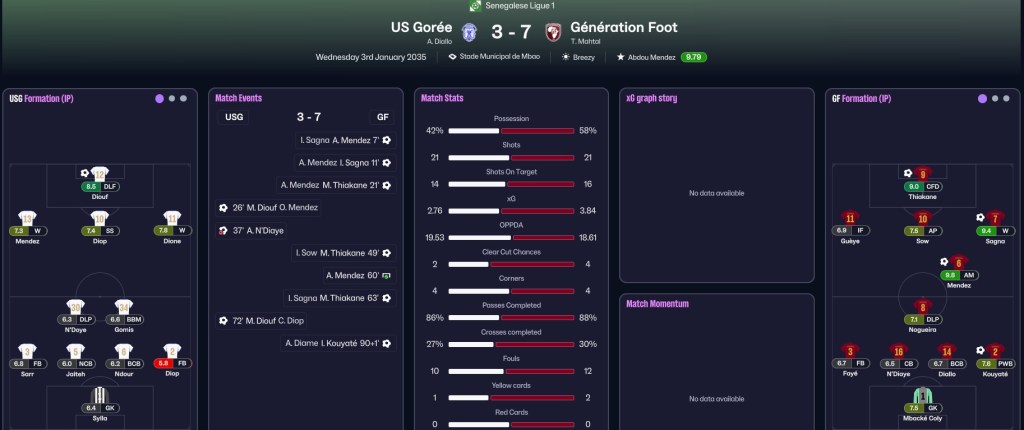Click the Possession stat comparison bar
This screenshot has height=430, width=1024.
click(x=511, y=131)
